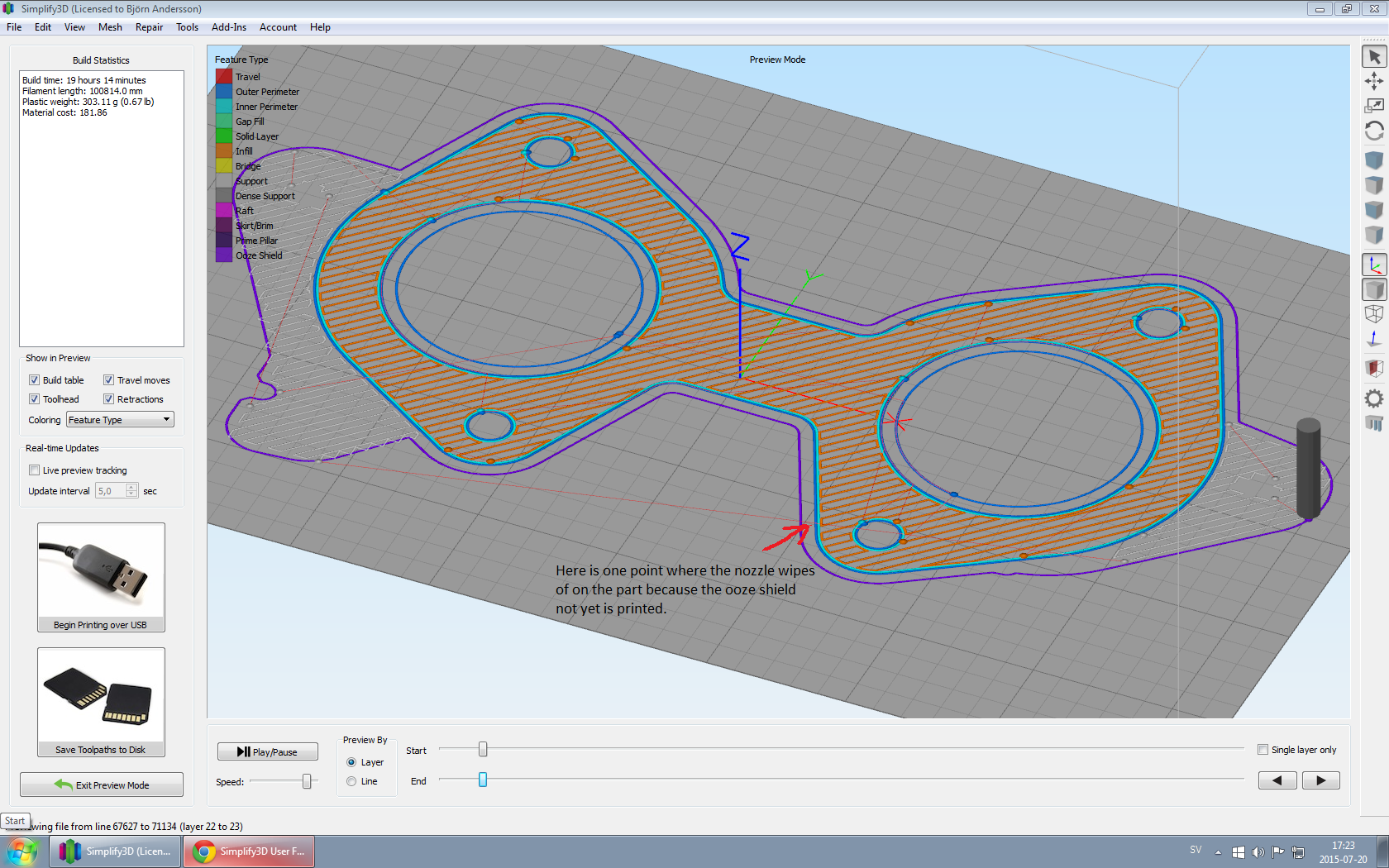Click the Outer Perimeter blue legend swatch
Screen dimensions: 1389x868
tap(224, 92)
